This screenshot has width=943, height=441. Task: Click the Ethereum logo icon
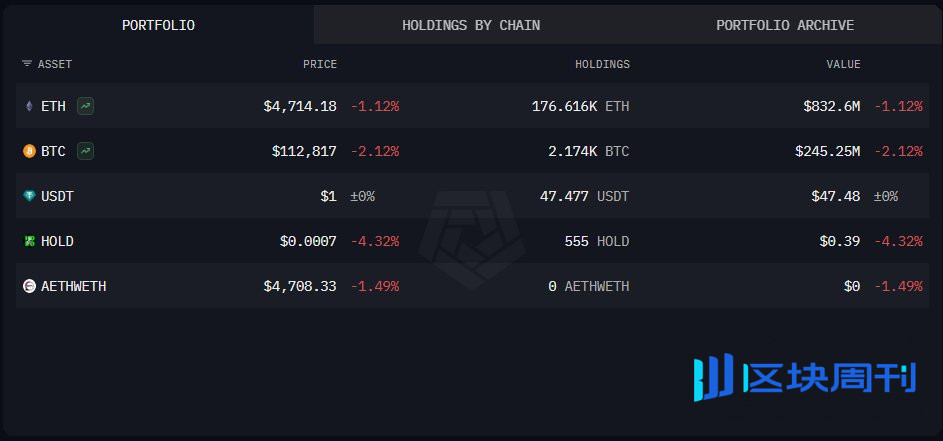(29, 106)
